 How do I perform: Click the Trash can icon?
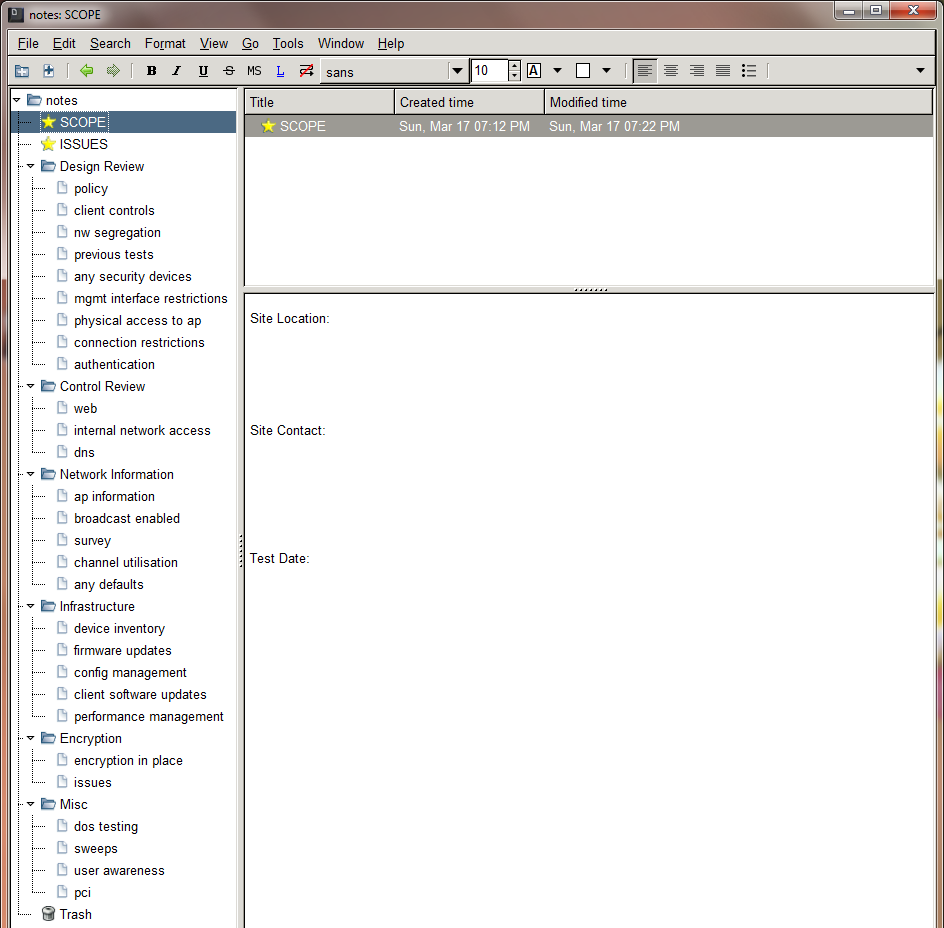[48, 914]
